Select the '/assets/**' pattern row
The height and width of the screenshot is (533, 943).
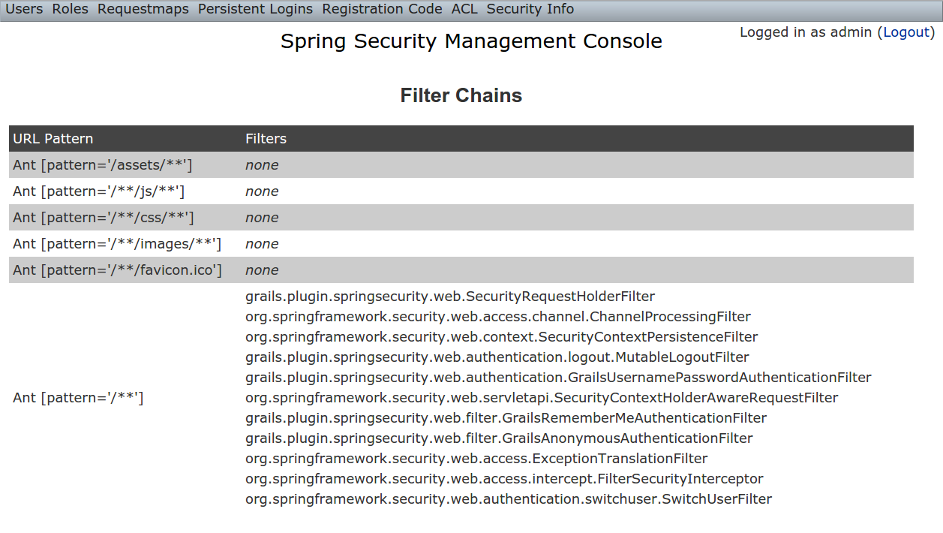102,165
